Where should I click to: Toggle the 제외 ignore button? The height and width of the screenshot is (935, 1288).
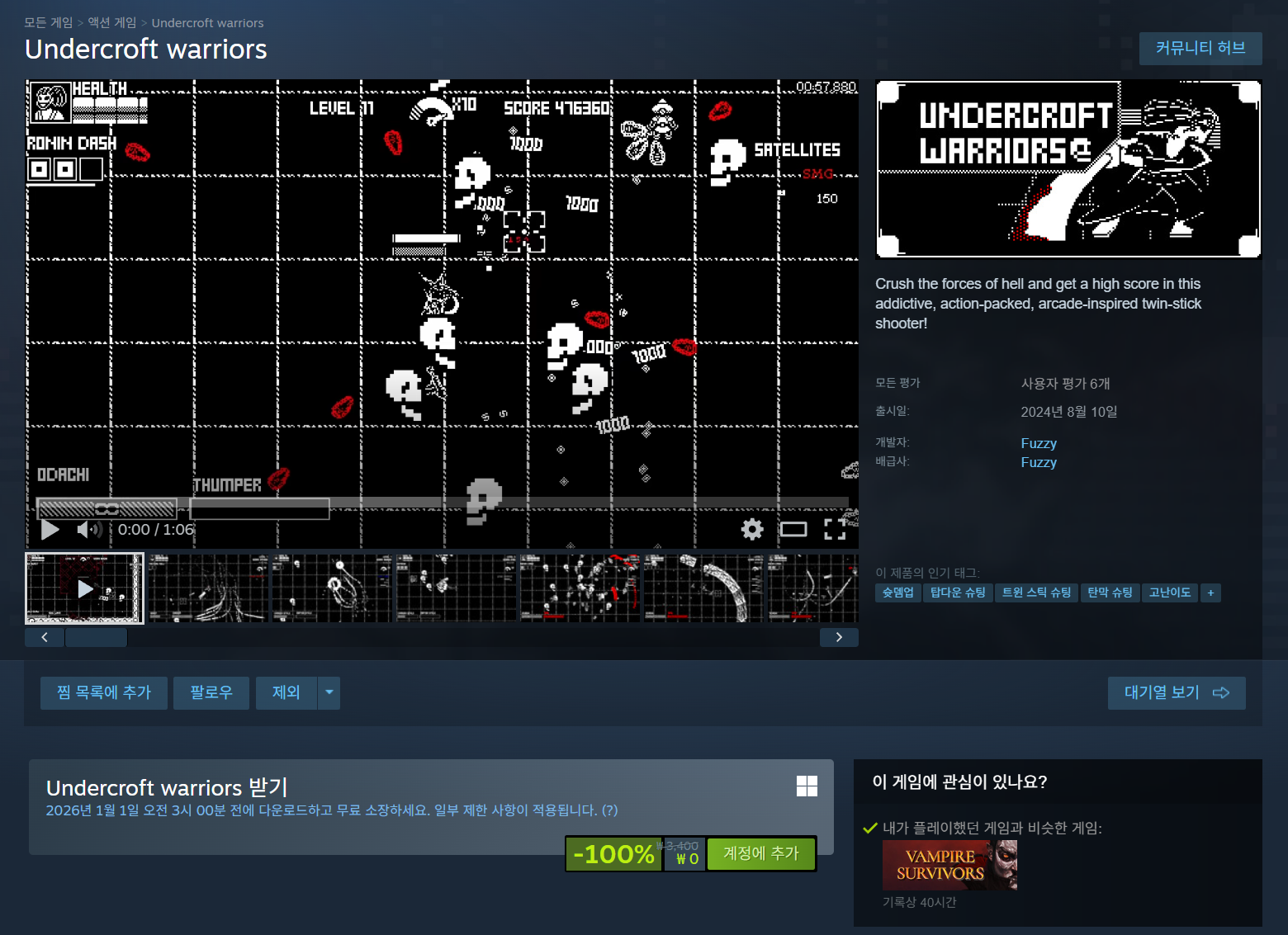[286, 693]
